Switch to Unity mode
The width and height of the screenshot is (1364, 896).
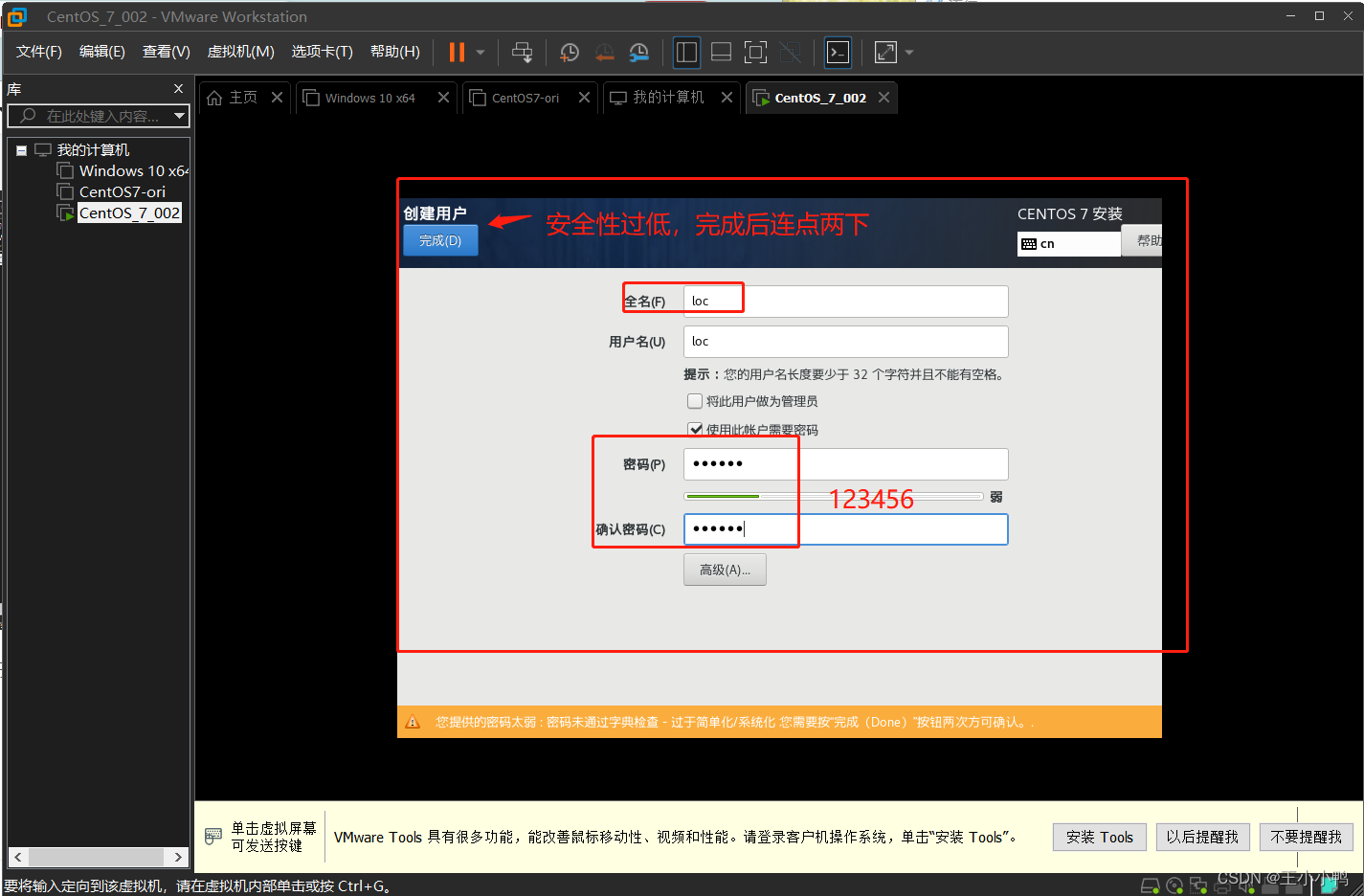tap(790, 53)
